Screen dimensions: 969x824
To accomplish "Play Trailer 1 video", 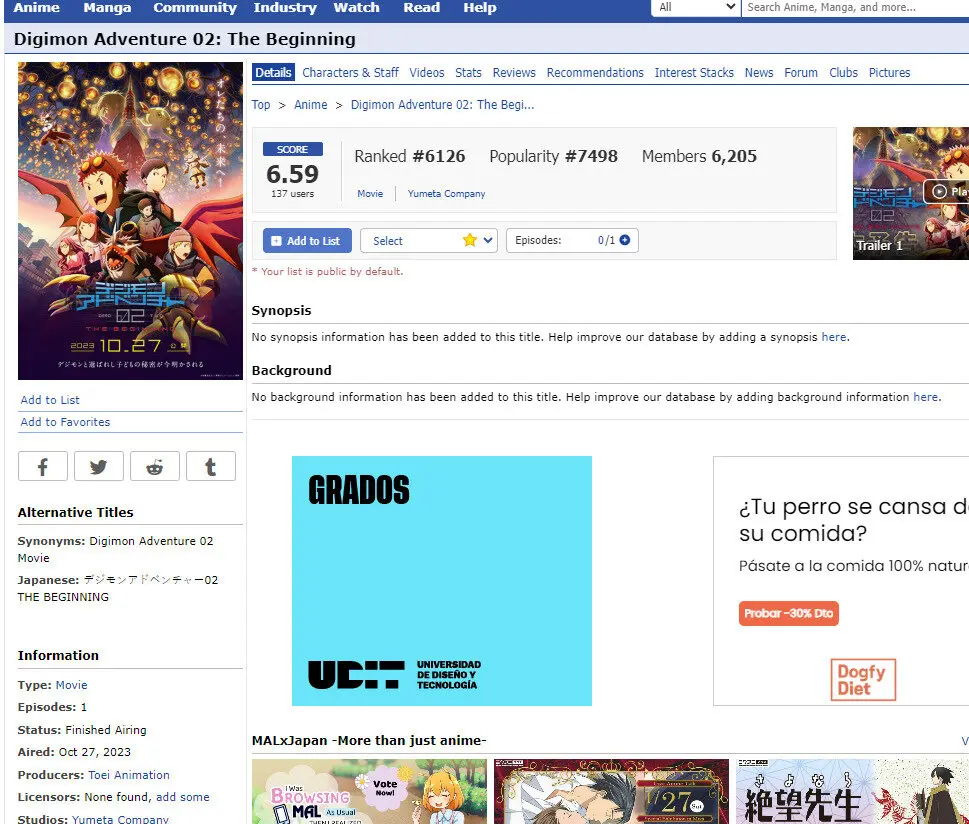I will 911,193.
